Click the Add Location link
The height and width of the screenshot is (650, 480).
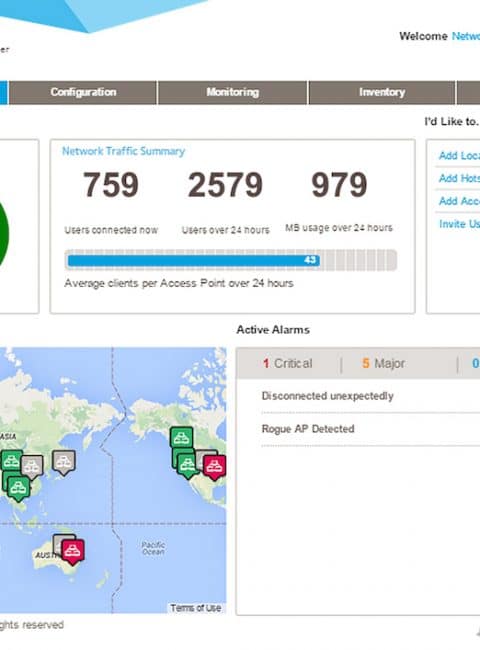[x=459, y=155]
